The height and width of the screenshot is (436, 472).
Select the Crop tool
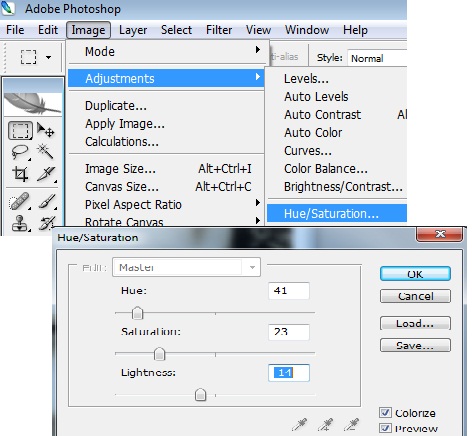point(20,174)
